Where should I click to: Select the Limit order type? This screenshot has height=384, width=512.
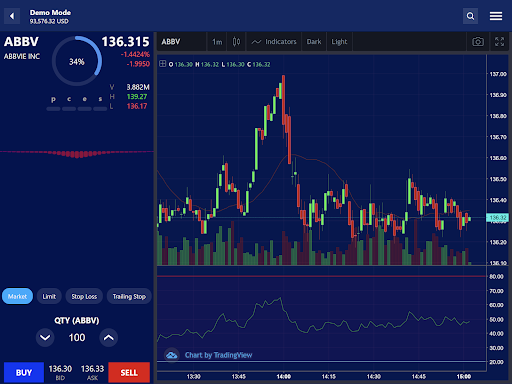pos(49,296)
